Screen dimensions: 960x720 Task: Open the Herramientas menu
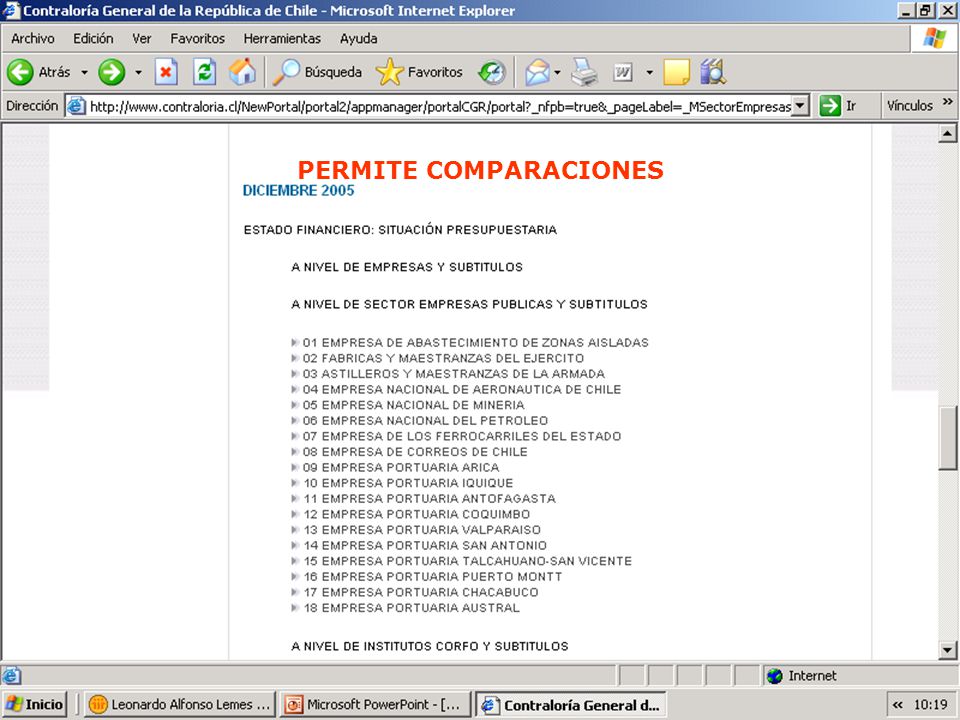[282, 39]
